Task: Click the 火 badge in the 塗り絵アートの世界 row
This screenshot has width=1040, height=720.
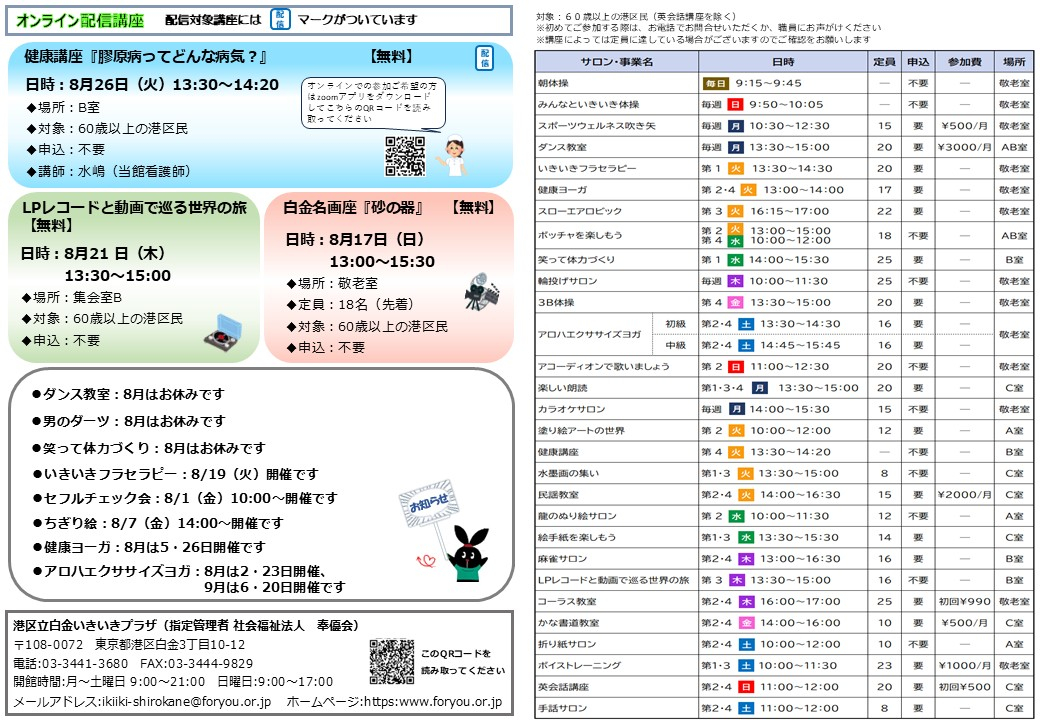Action: coord(735,431)
